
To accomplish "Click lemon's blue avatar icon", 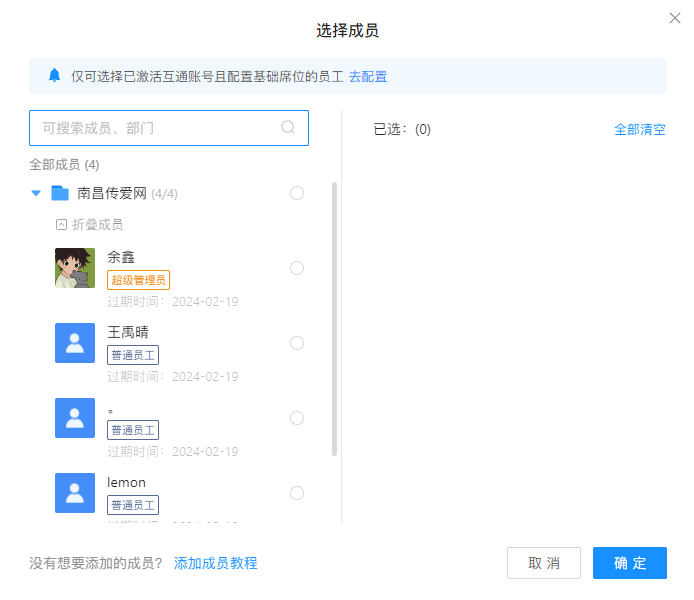I will pos(75,493).
